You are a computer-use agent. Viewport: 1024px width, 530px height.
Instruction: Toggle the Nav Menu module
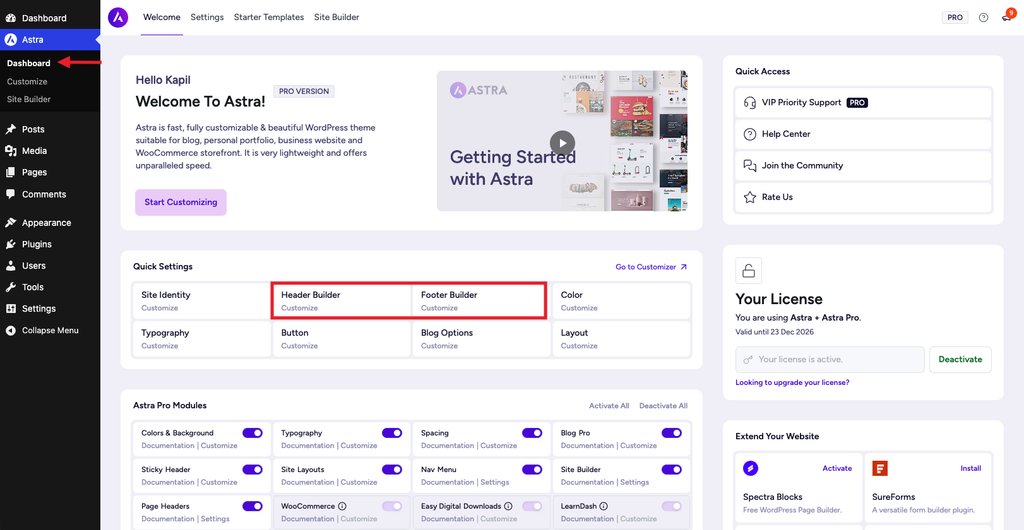pos(532,469)
